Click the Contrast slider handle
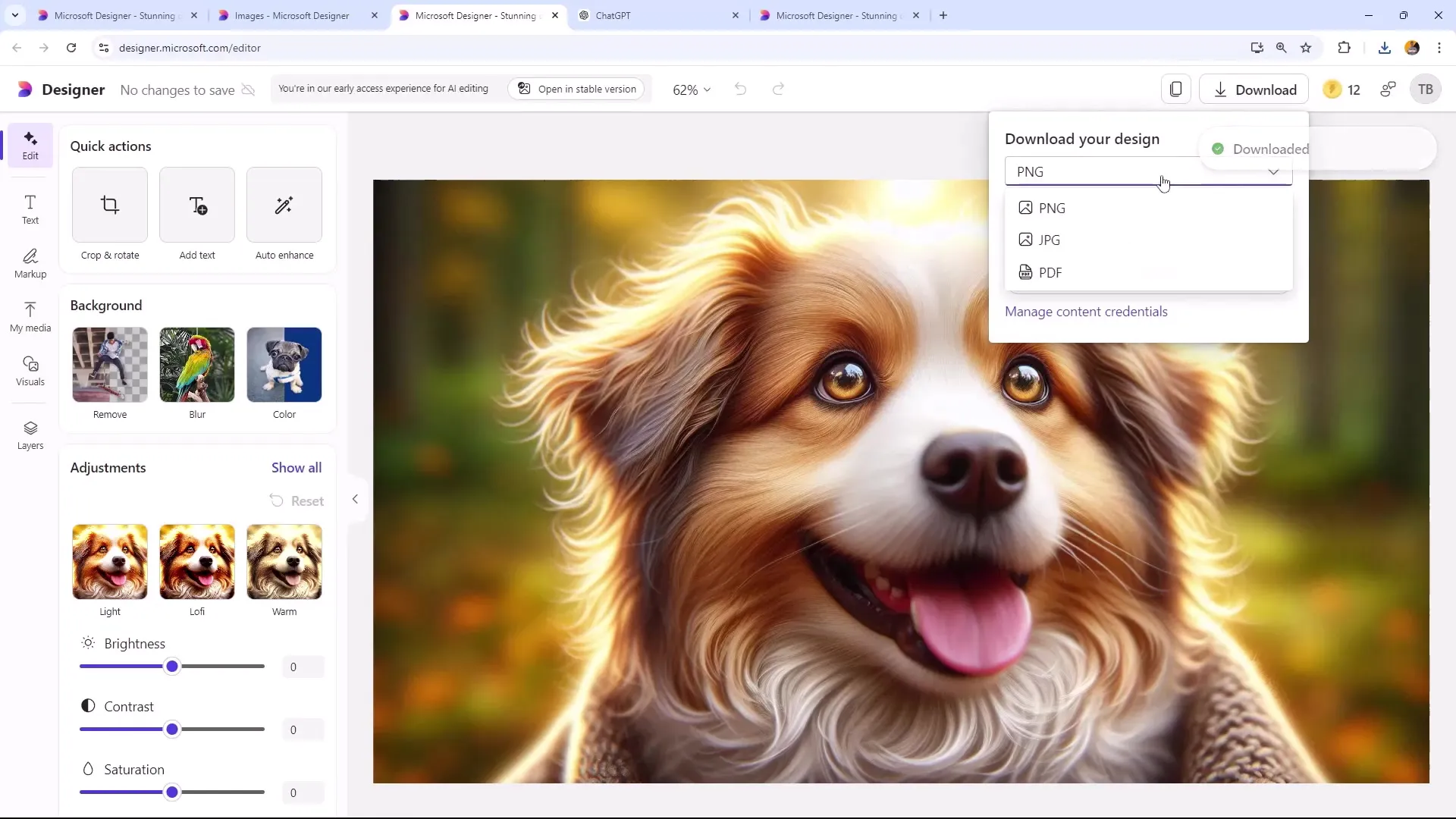The width and height of the screenshot is (1456, 819). coord(172,730)
